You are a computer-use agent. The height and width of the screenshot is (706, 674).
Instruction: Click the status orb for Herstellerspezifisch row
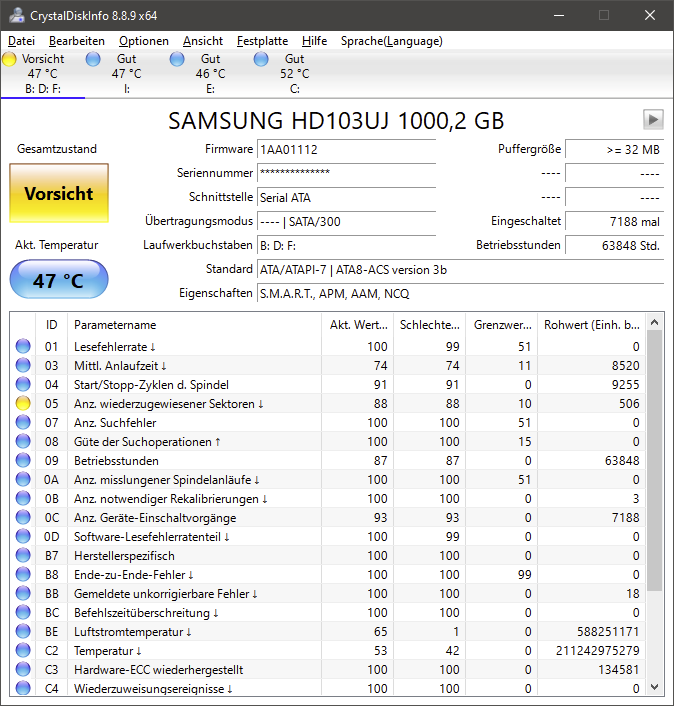(23, 555)
